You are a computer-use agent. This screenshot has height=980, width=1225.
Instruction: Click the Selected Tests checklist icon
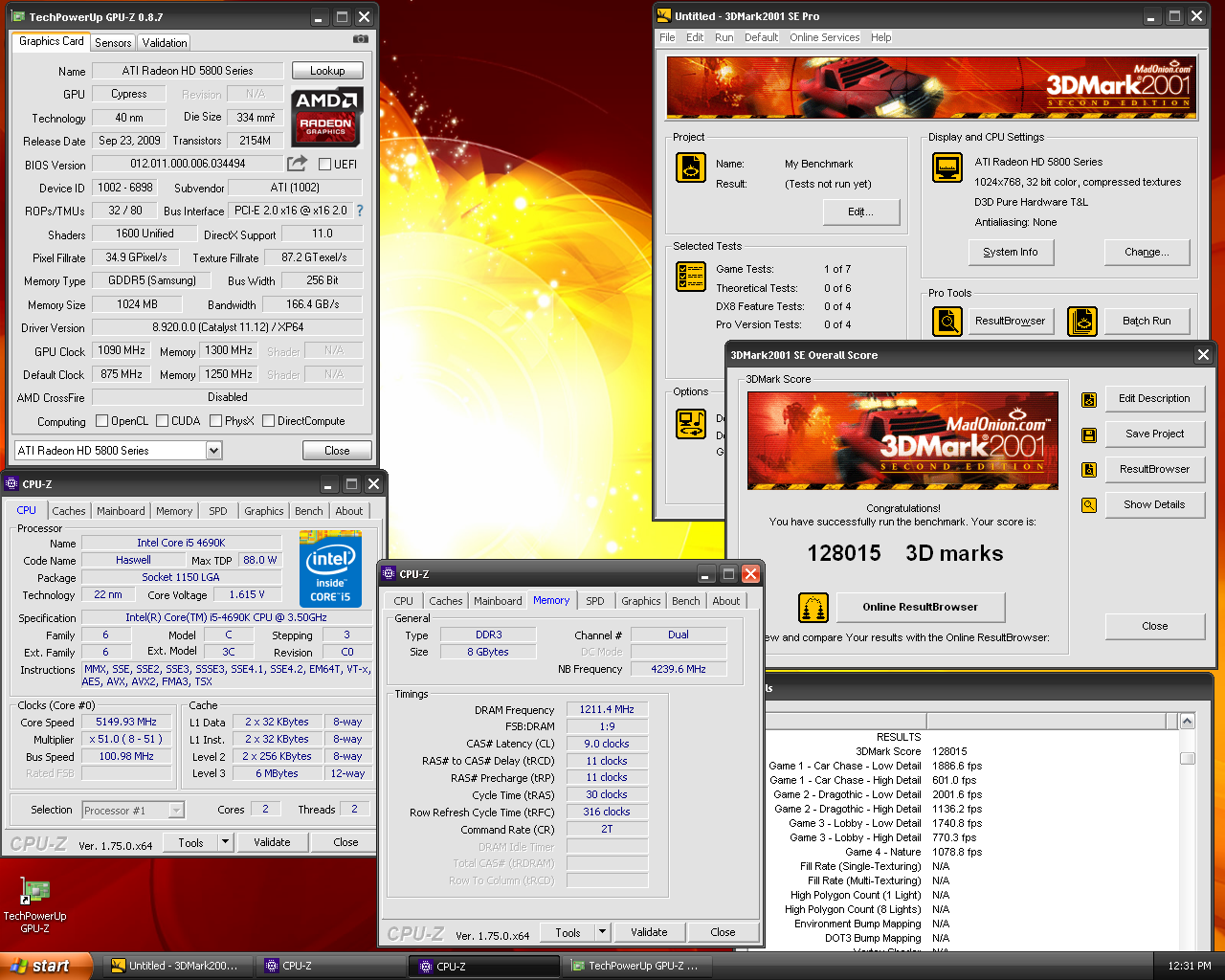pyautogui.click(x=691, y=278)
